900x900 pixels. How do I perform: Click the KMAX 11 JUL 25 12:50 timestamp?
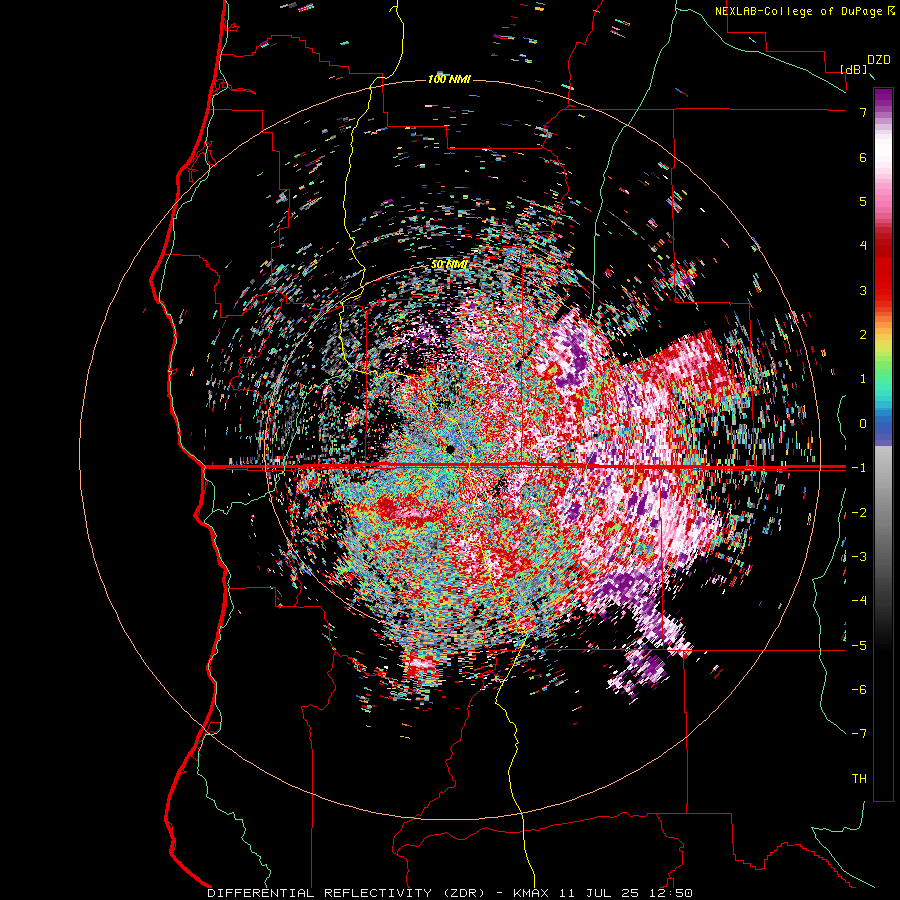tap(601, 893)
